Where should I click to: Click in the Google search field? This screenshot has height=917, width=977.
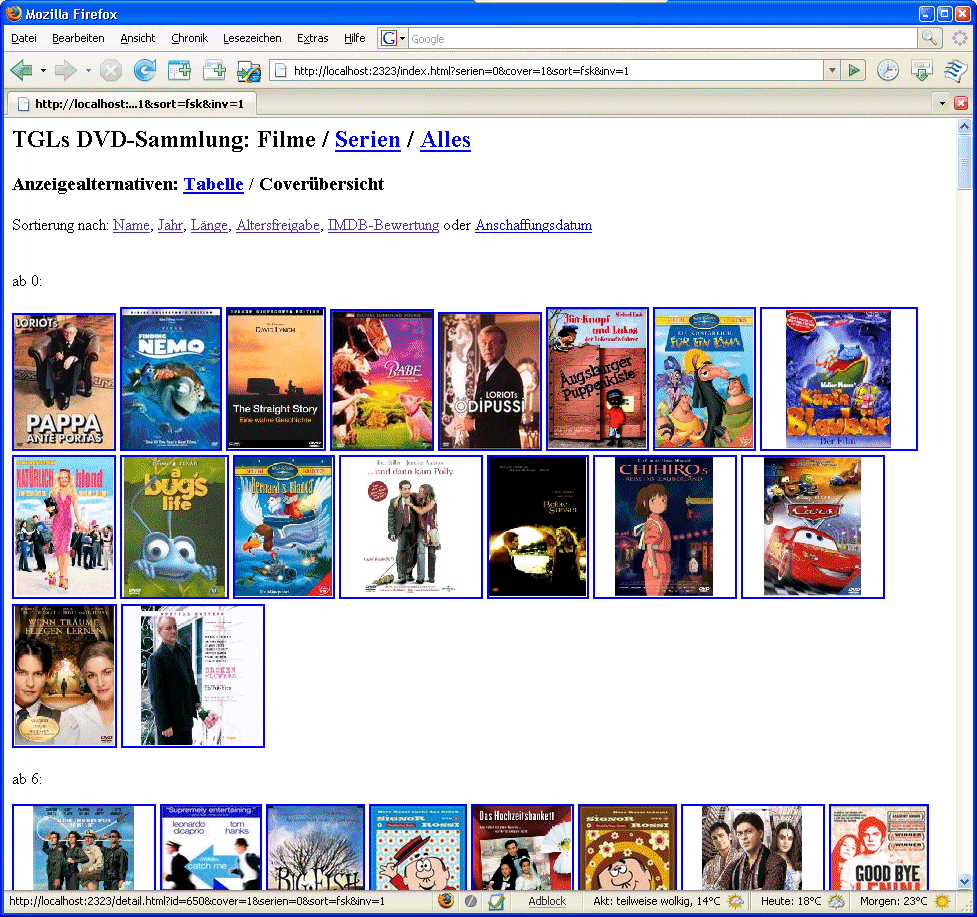coord(662,39)
